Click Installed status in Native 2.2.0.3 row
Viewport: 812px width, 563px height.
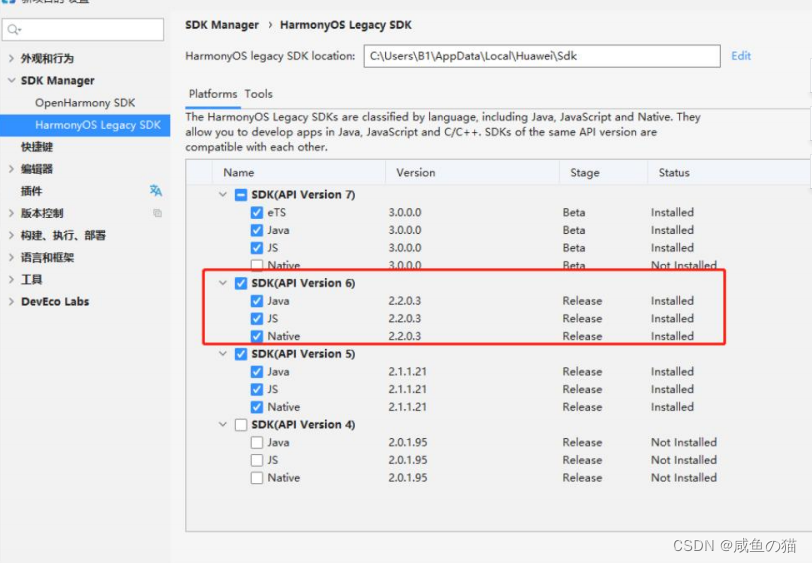coord(672,336)
